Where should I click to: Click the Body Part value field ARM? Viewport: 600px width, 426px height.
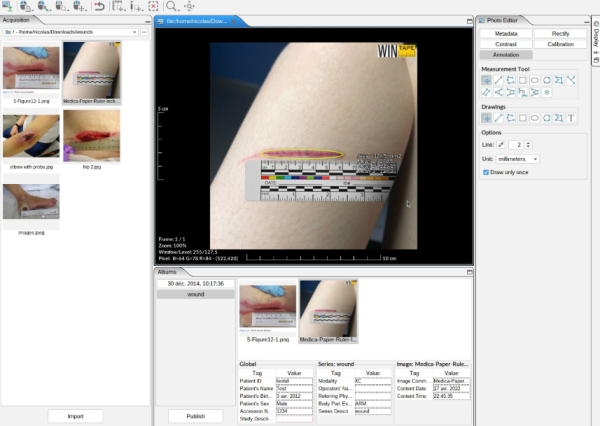373,403
